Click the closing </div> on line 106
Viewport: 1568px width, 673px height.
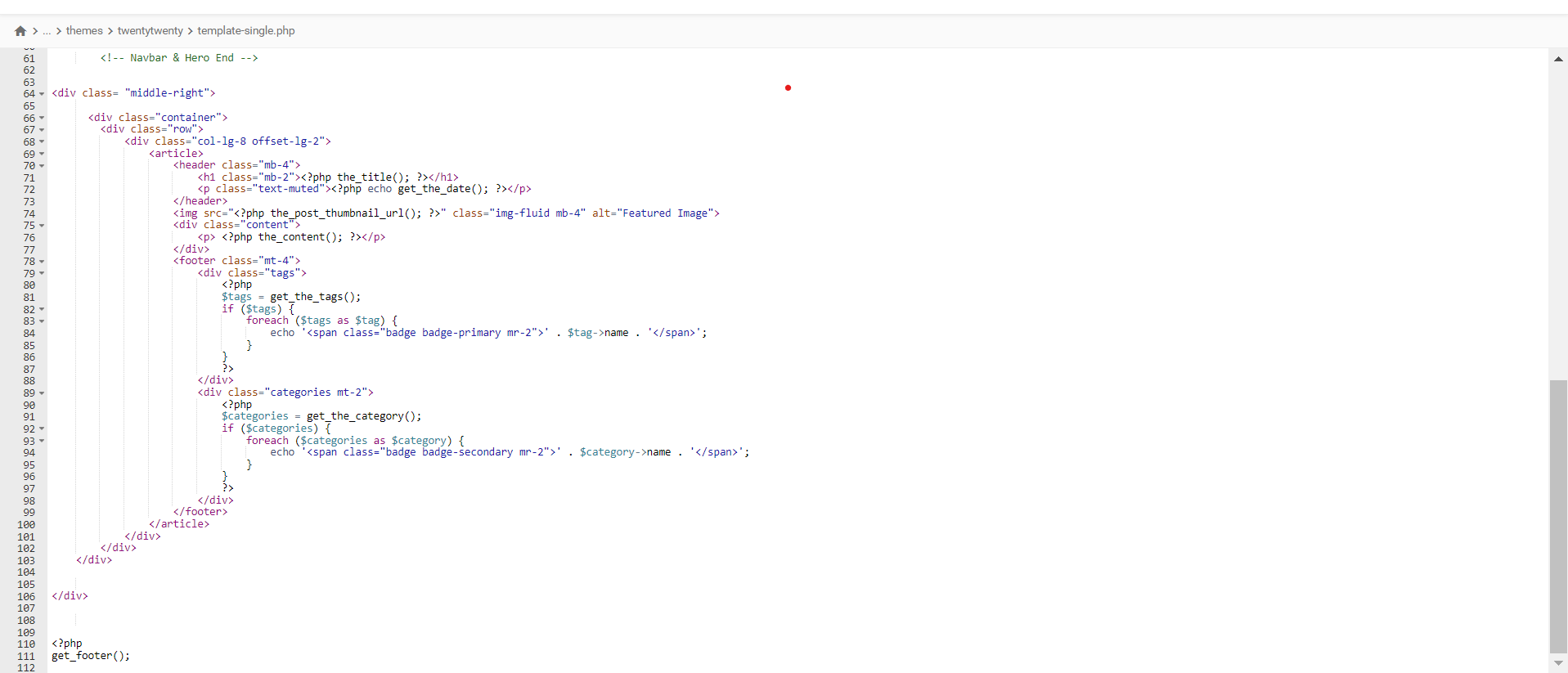(x=70, y=596)
